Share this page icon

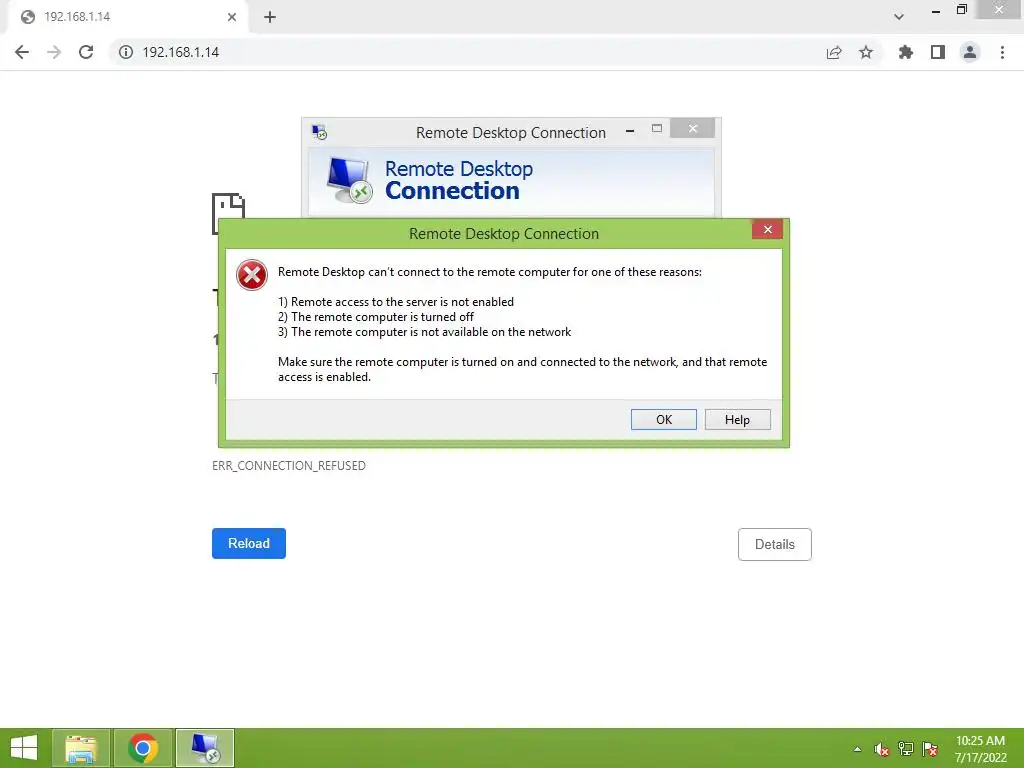834,52
